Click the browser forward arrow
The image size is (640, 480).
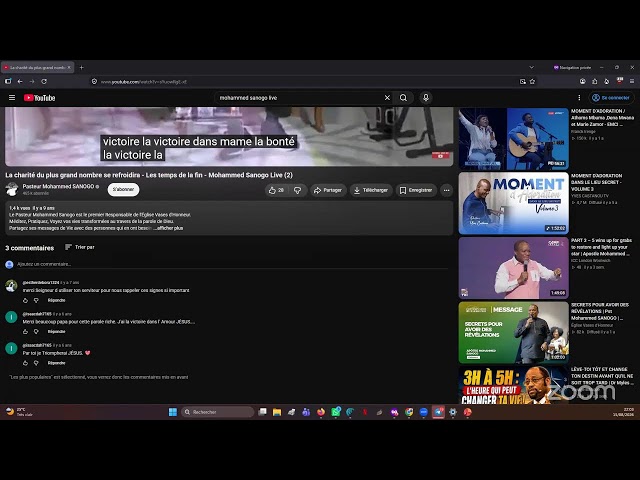pyautogui.click(x=32, y=81)
